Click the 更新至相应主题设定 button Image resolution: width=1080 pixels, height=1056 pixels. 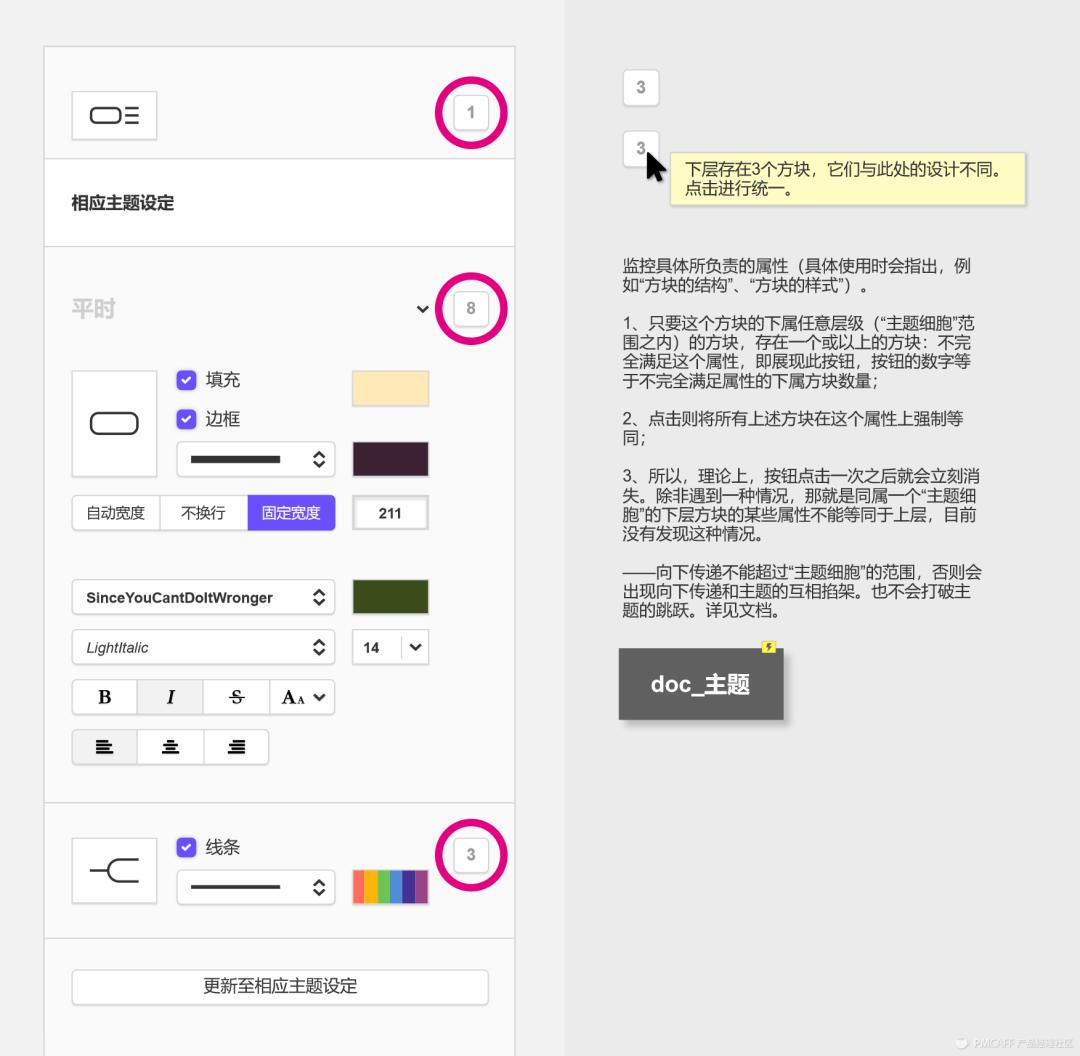pyautogui.click(x=279, y=986)
